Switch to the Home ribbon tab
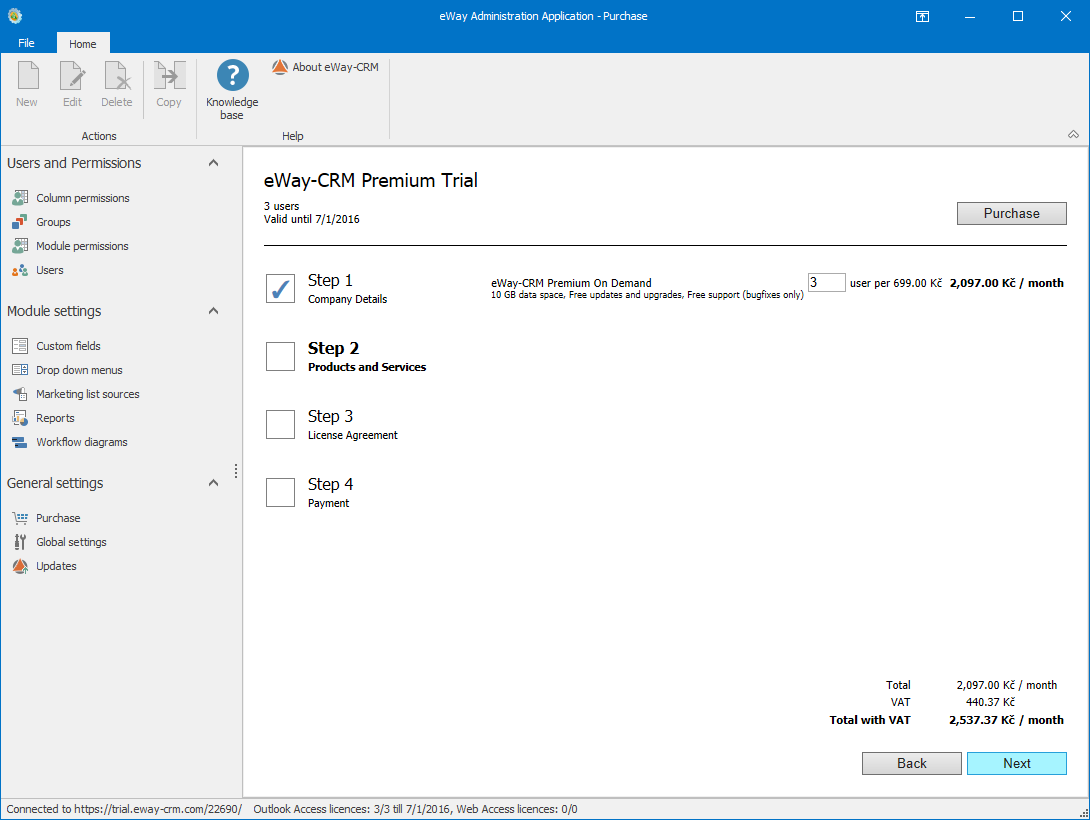The image size is (1090, 820). pyautogui.click(x=83, y=44)
